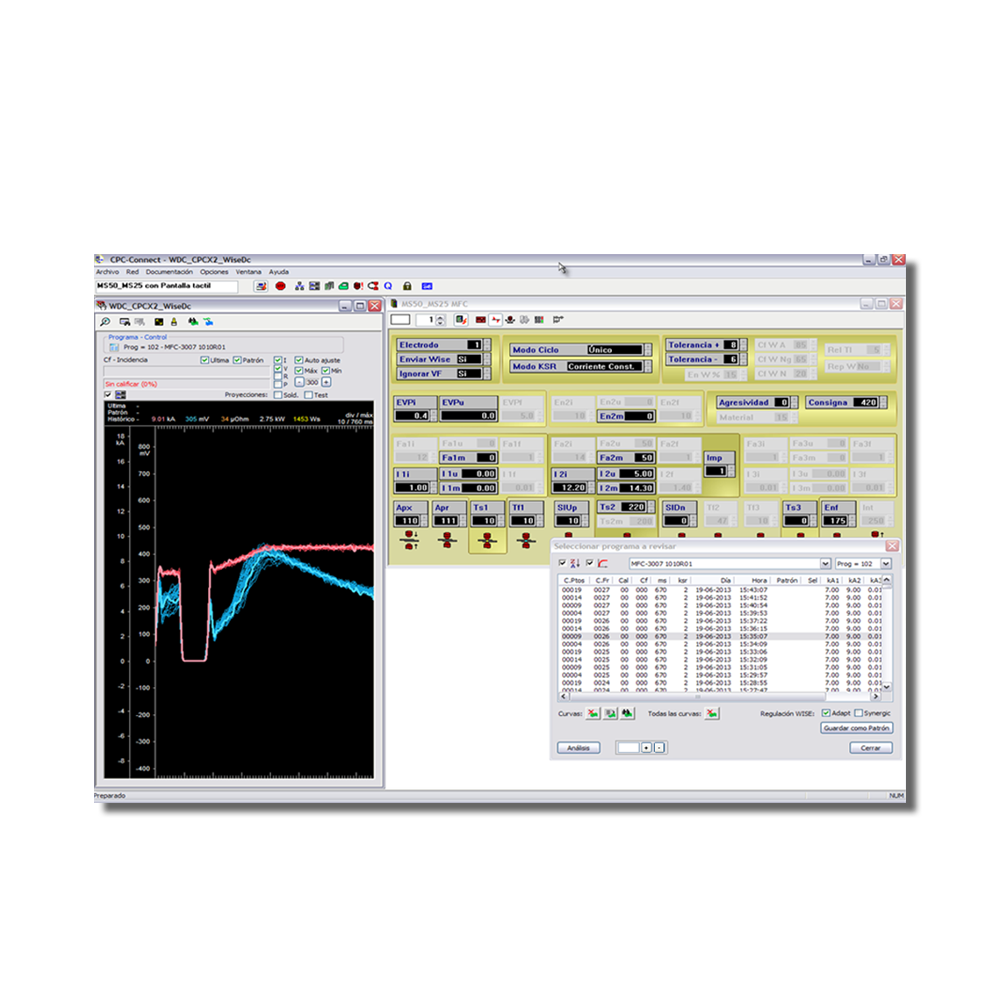Click the padlock icon on the main toolbar
Viewport: 1000px width, 1000px height.
coord(404,287)
